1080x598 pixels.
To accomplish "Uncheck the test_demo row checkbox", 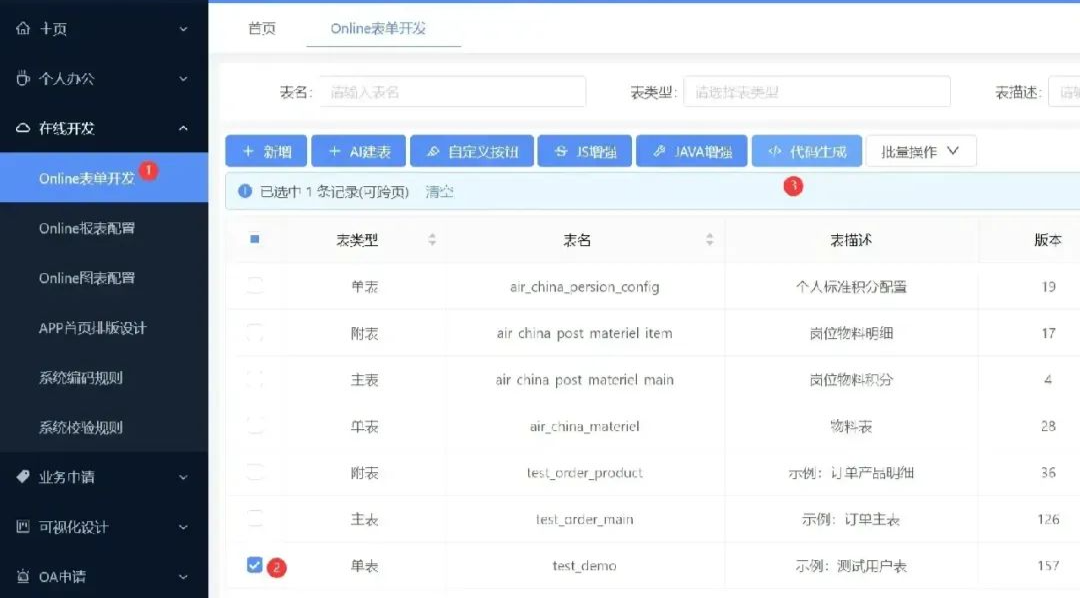I will pyautogui.click(x=254, y=565).
